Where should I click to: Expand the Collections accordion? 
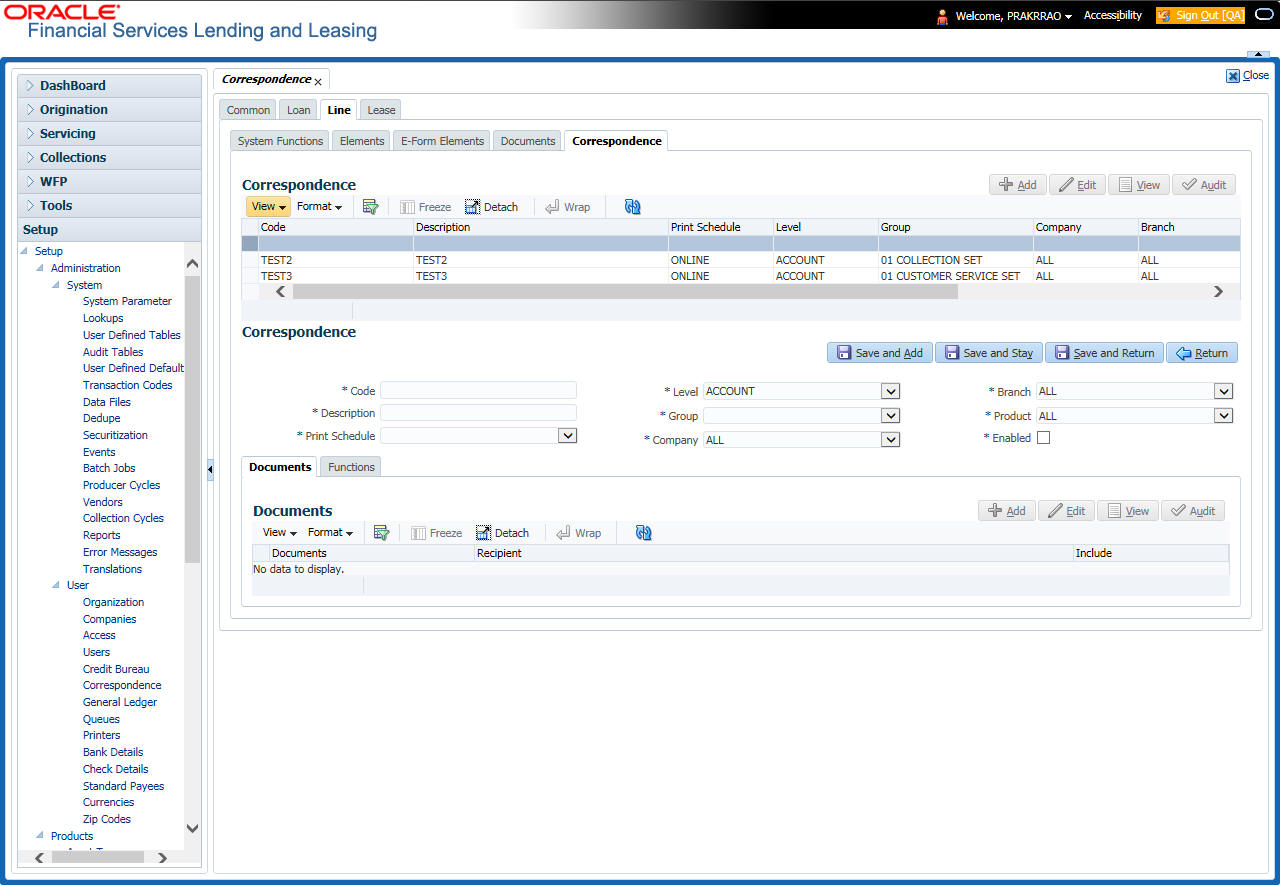[x=109, y=158]
